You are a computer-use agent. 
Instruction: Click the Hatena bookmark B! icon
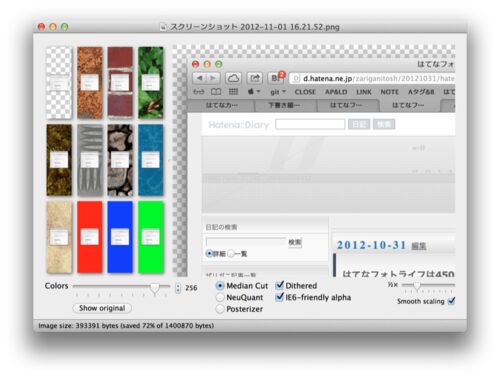276,78
